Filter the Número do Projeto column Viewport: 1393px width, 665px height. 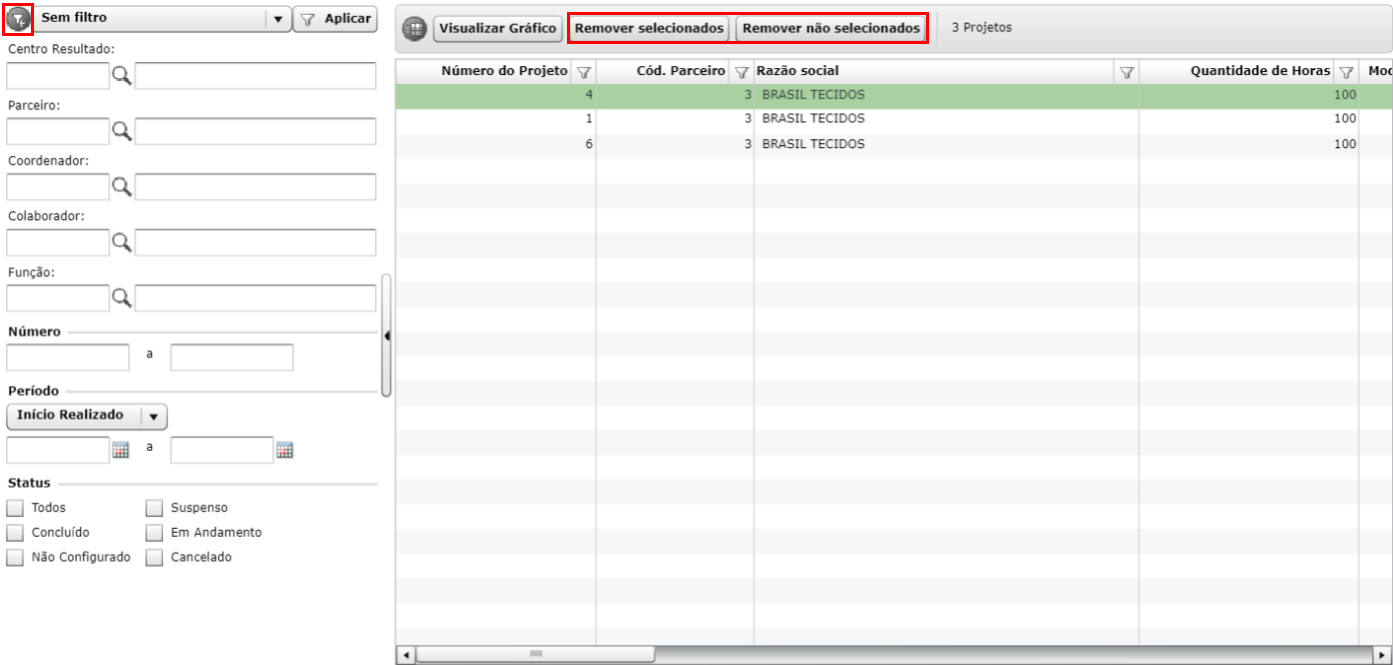click(x=585, y=72)
